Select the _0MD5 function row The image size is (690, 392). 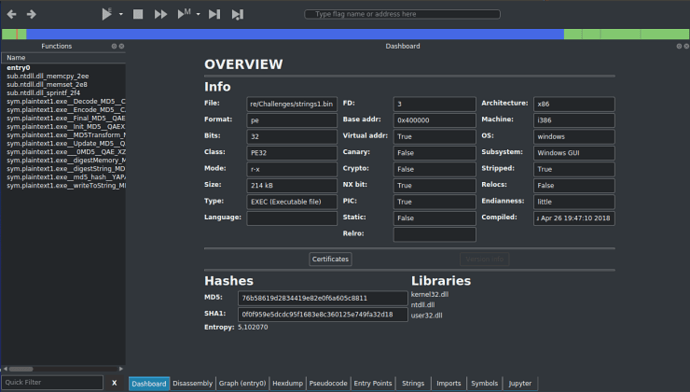(x=64, y=152)
